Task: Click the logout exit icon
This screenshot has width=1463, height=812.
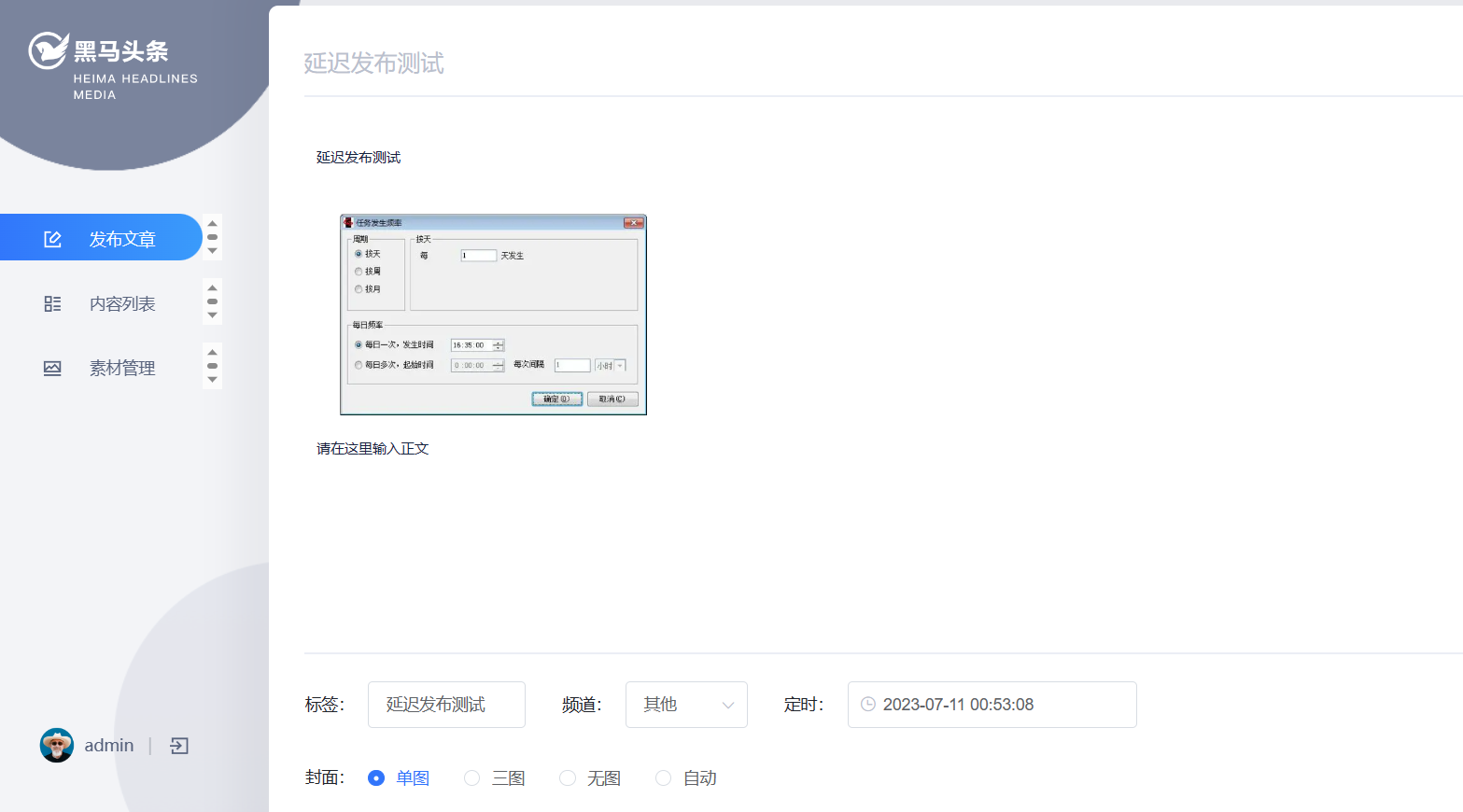Action: (x=179, y=745)
